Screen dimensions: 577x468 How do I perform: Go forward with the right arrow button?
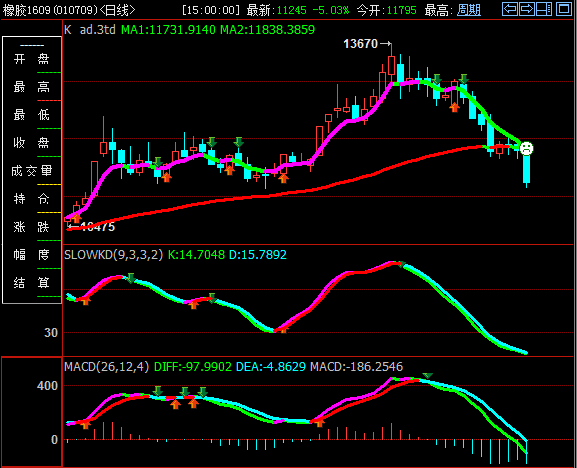click(x=527, y=9)
